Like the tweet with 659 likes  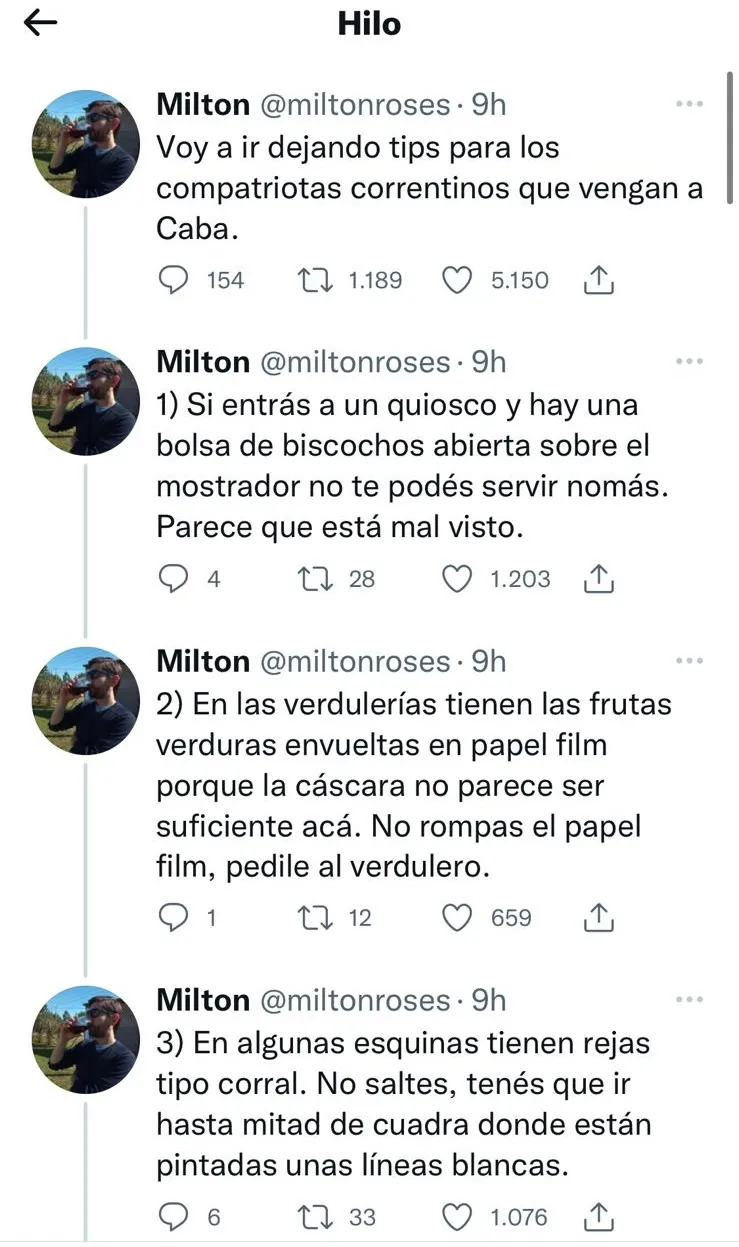457,917
